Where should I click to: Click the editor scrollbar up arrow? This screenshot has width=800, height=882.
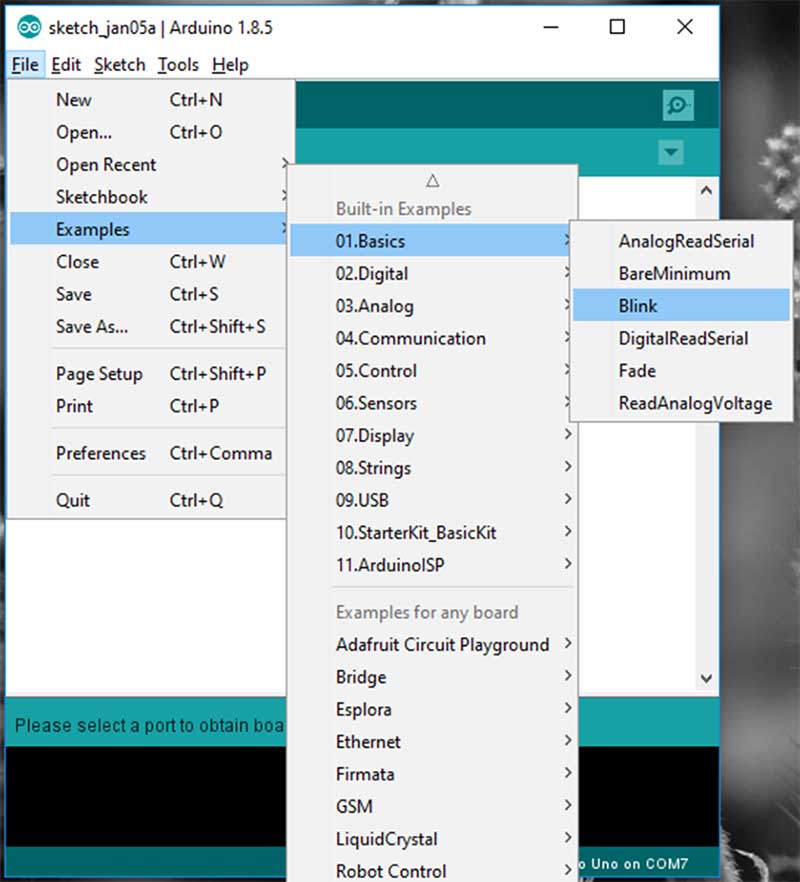point(706,190)
